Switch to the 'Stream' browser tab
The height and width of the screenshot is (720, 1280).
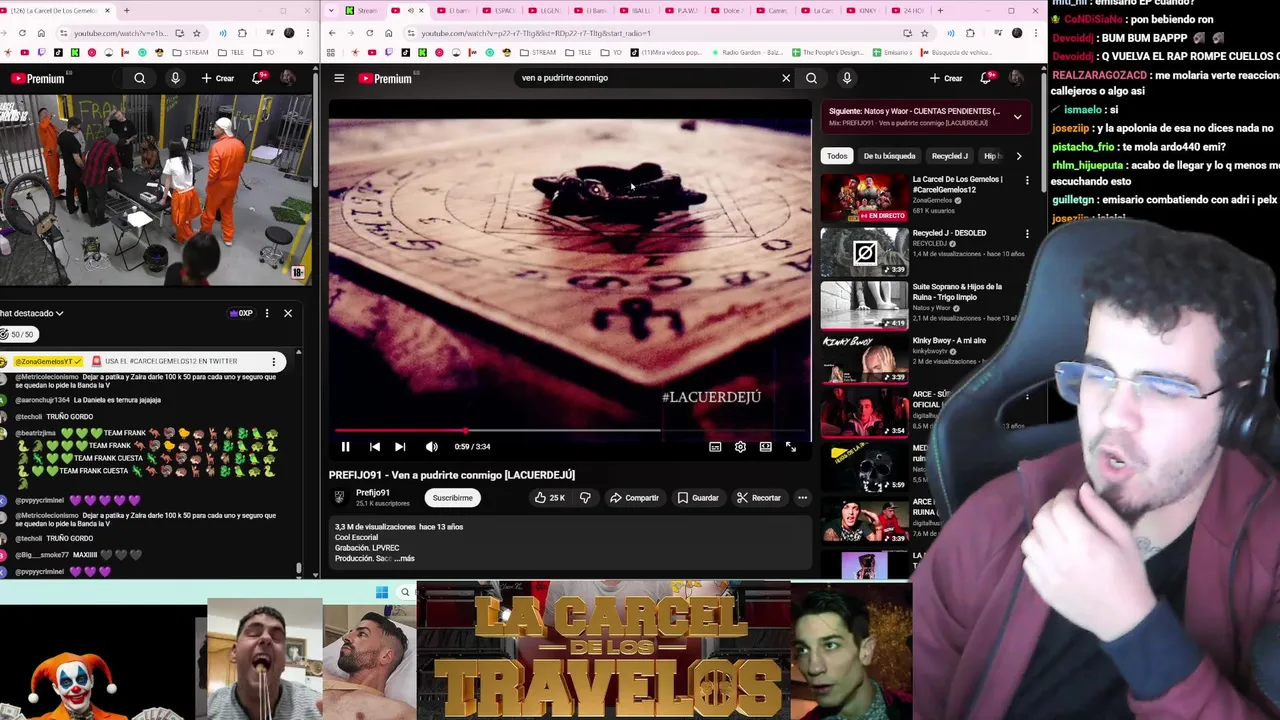tap(363, 11)
